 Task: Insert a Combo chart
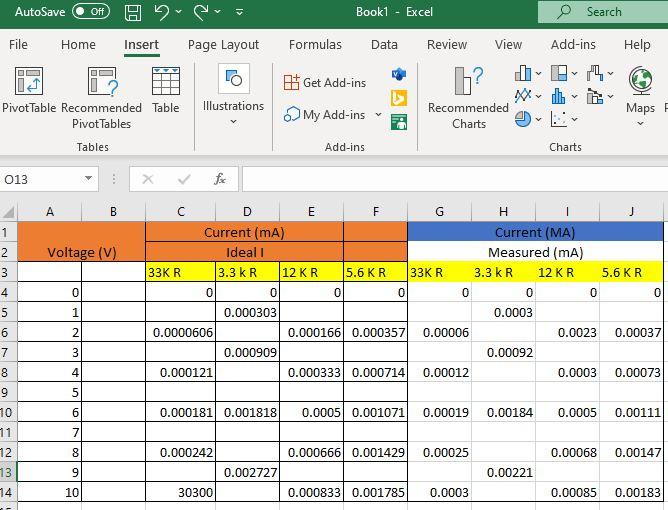(600, 96)
